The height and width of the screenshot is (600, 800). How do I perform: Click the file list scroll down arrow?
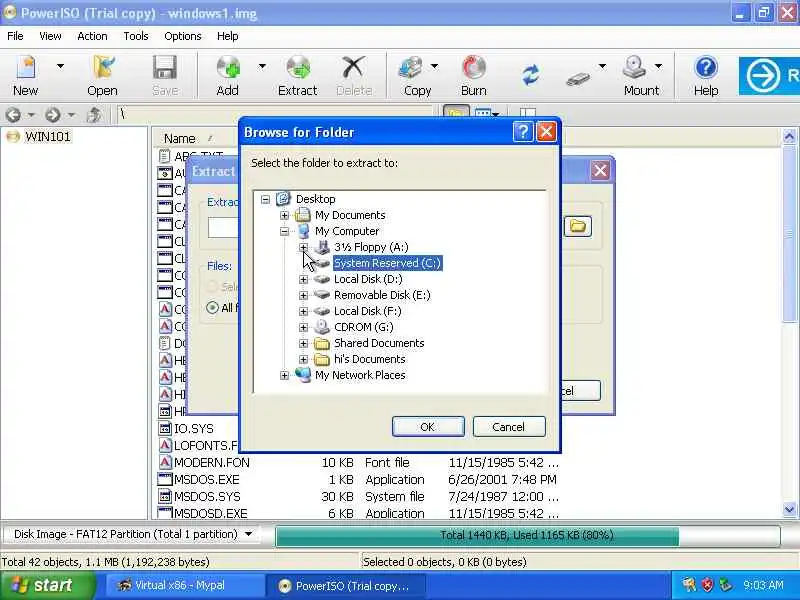pos(789,509)
